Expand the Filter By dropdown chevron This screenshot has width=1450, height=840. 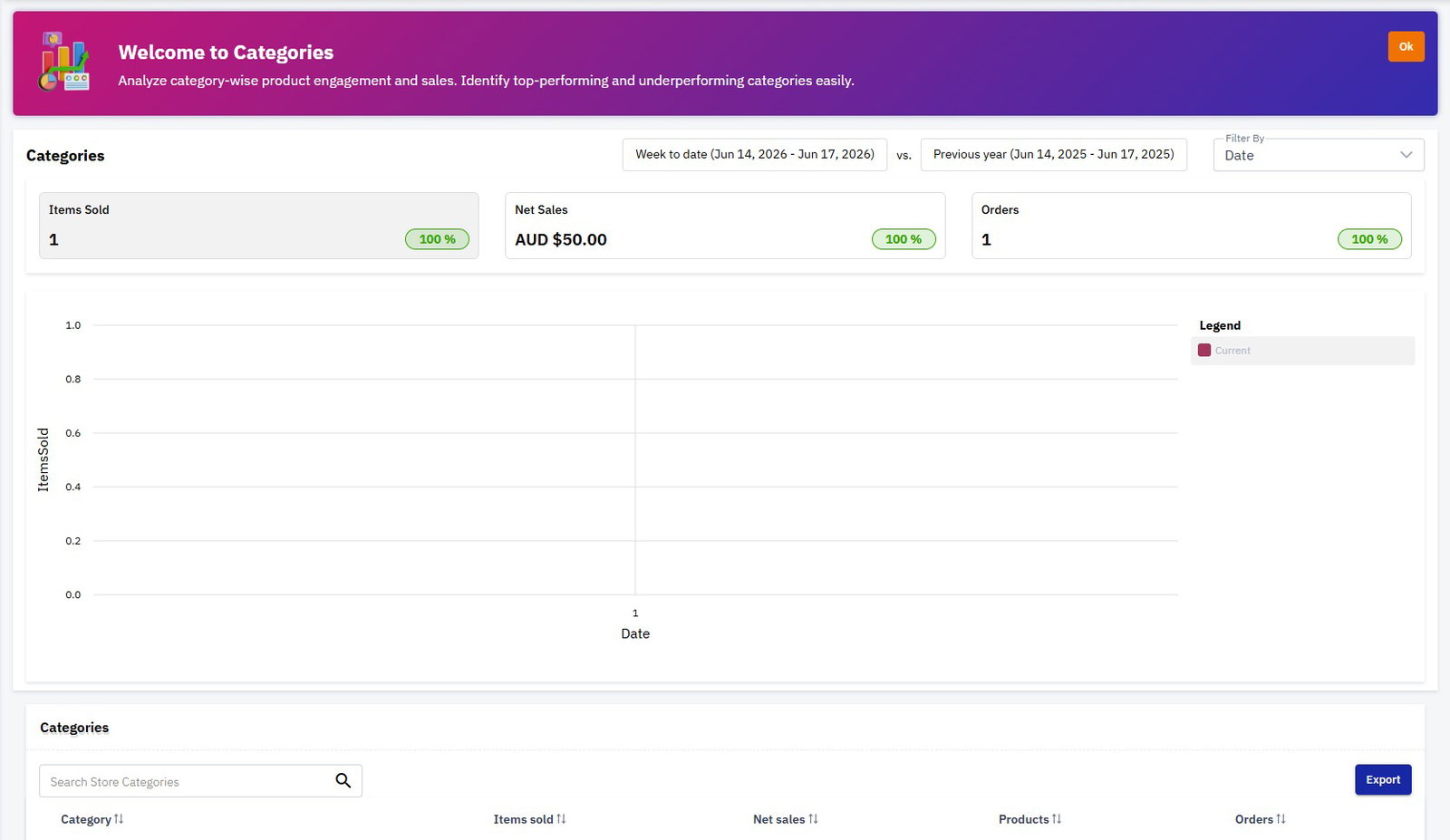pos(1406,155)
